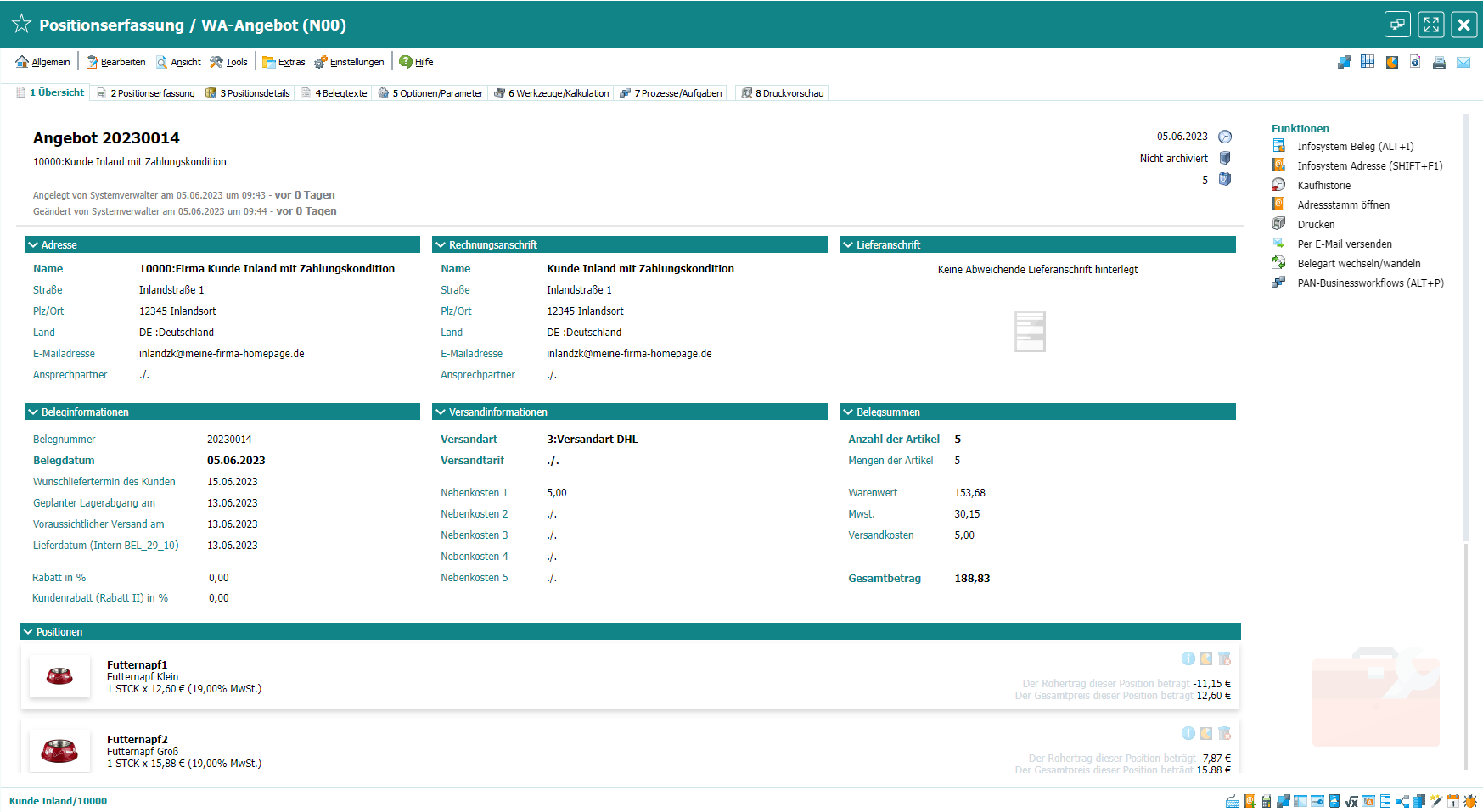The image size is (1483, 812).
Task: Click Belegart wechseln/wandeln function link
Action: (1358, 264)
